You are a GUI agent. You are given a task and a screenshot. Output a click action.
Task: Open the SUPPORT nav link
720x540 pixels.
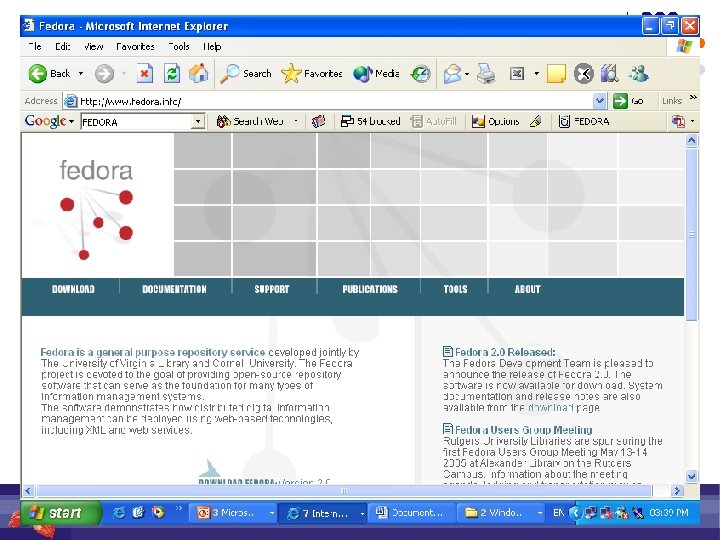[272, 289]
